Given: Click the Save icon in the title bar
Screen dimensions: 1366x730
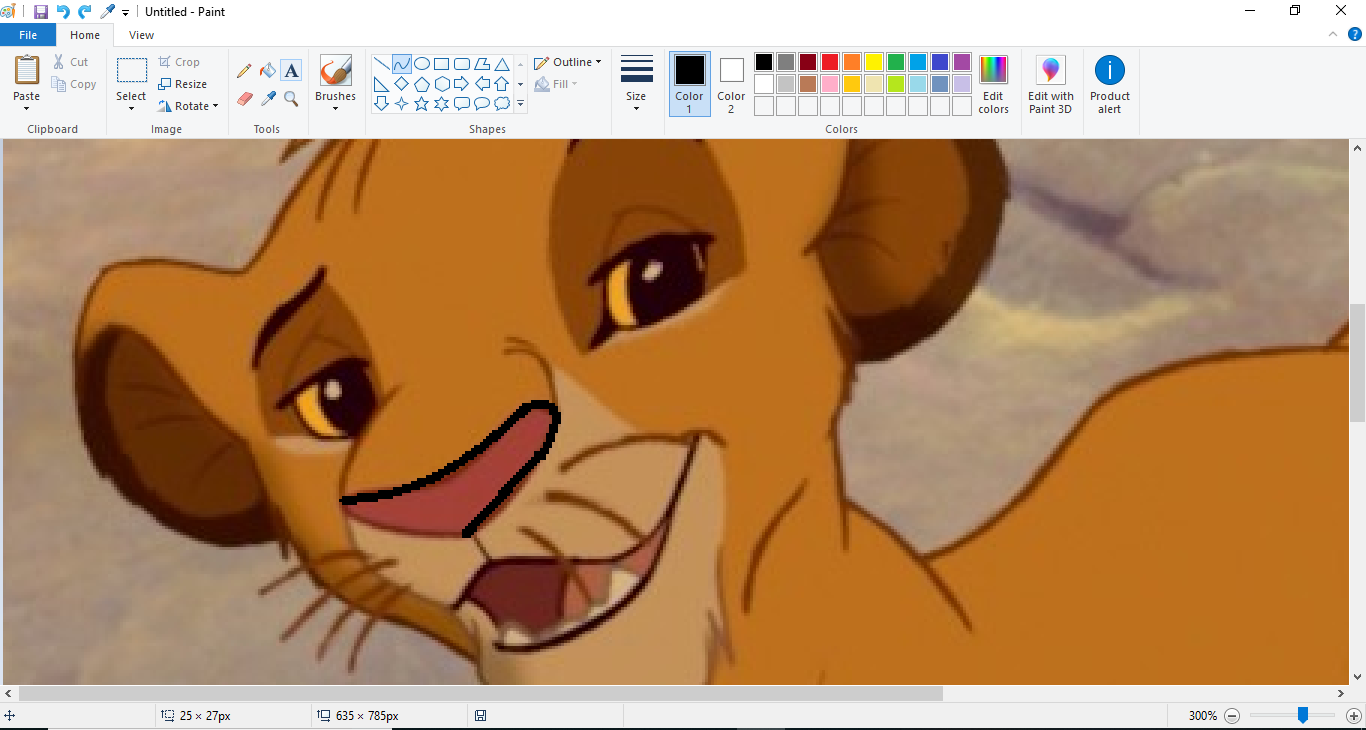Looking at the screenshot, I should (x=41, y=12).
